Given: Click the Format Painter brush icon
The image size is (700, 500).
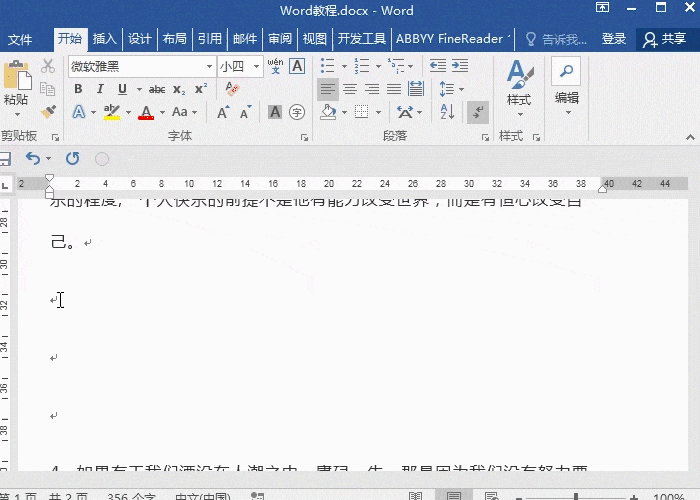Looking at the screenshot, I should click(x=48, y=110).
